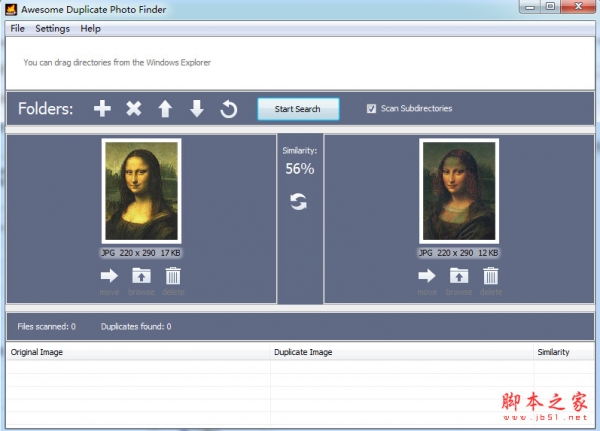Toggle the Scan Subdirectories checkbox
The height and width of the screenshot is (431, 600).
click(371, 109)
